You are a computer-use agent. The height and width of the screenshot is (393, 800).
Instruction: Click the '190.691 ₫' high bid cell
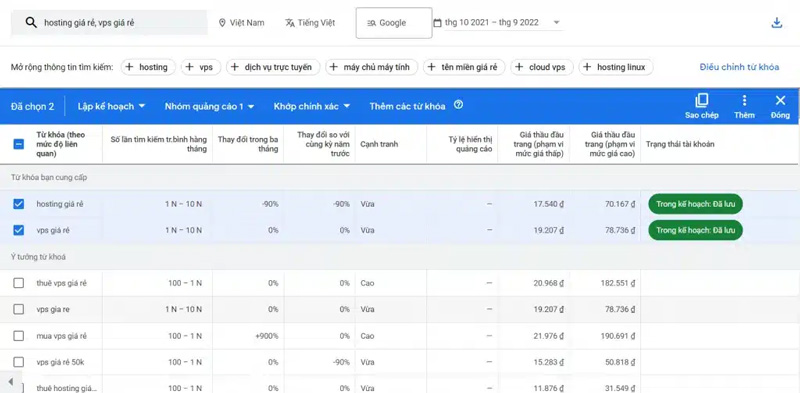[x=617, y=336]
